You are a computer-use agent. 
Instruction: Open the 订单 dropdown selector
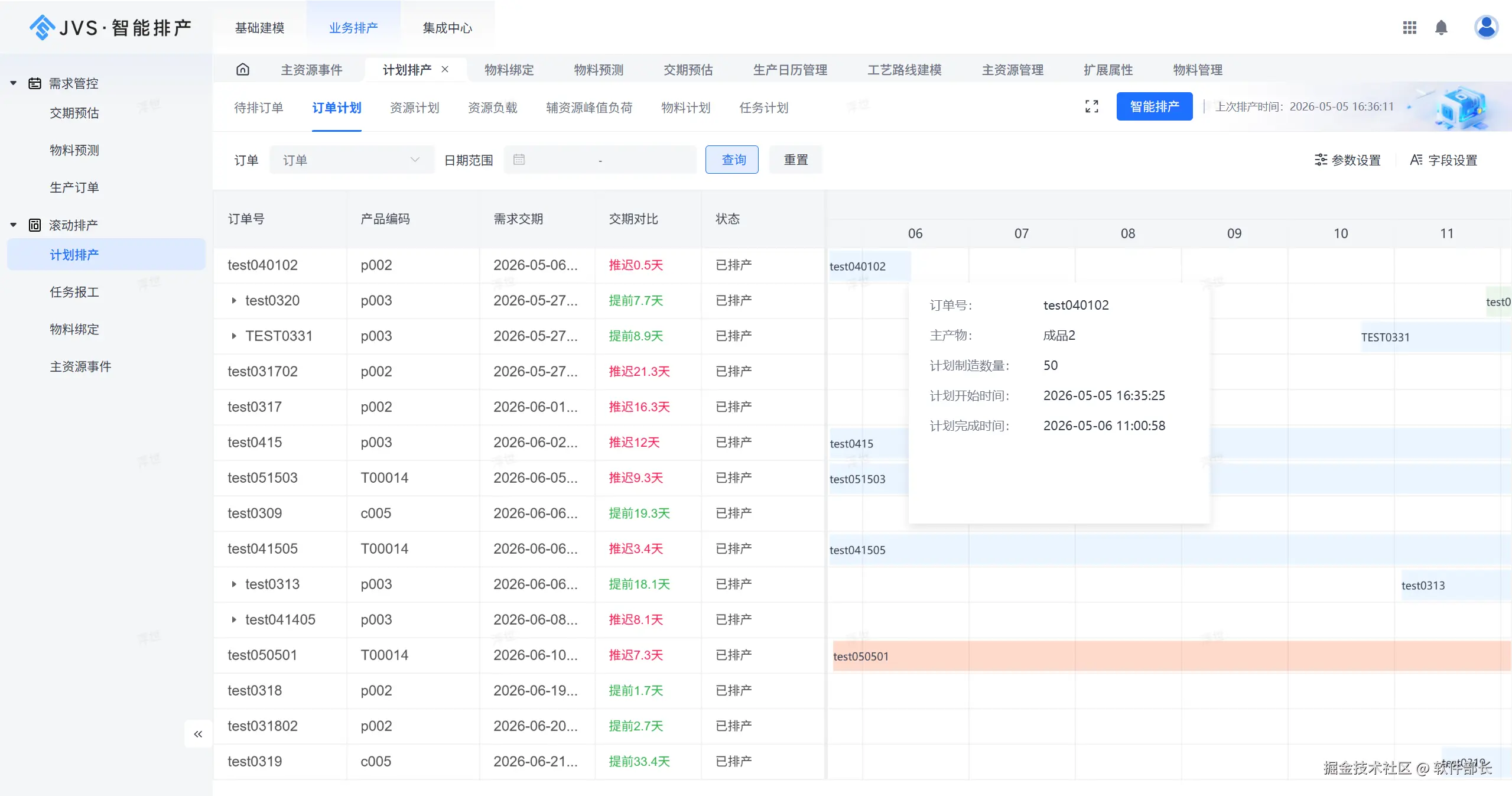point(352,160)
